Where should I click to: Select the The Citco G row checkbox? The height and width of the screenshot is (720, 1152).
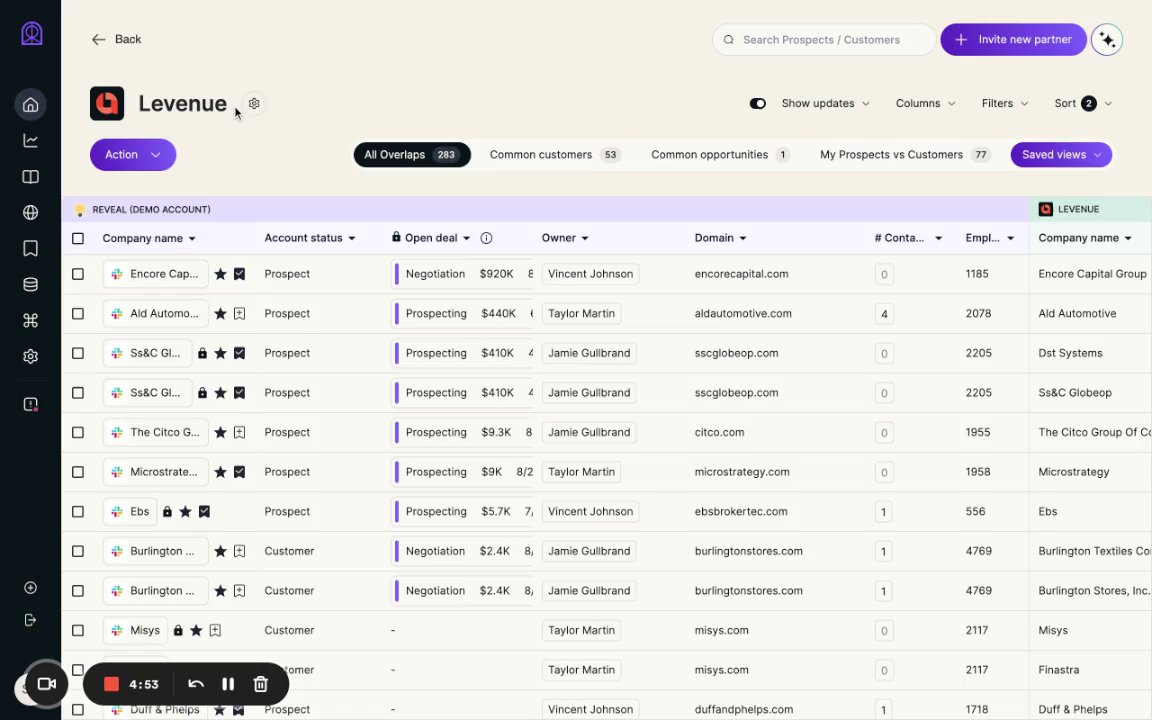click(78, 433)
